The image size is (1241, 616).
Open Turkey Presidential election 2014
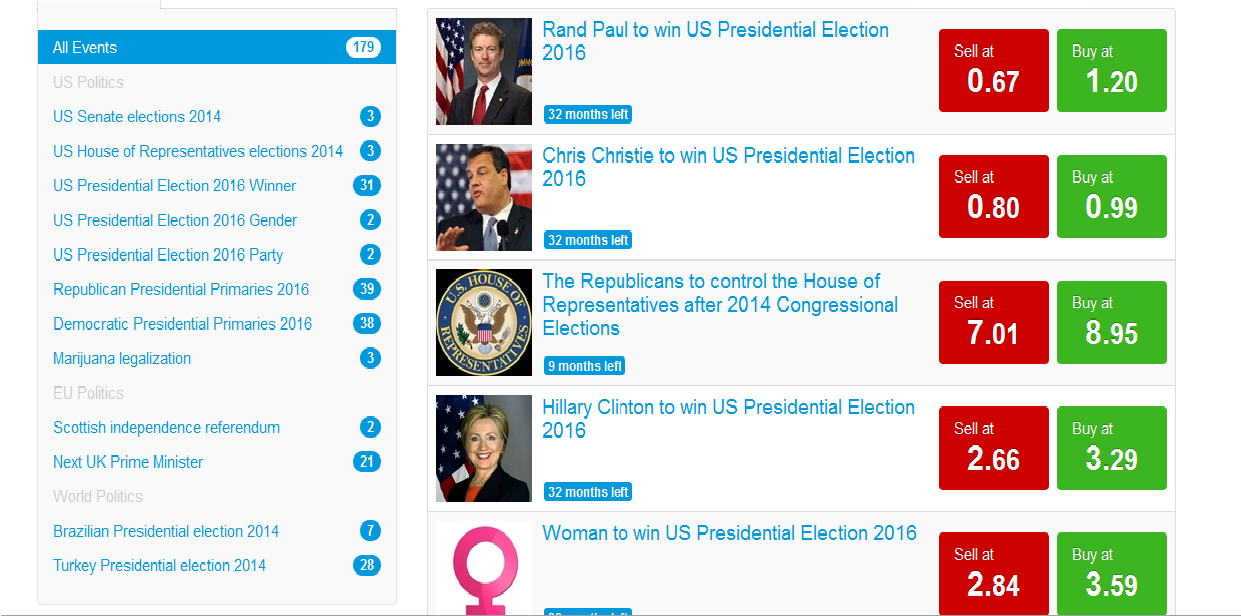pyautogui.click(x=159, y=566)
